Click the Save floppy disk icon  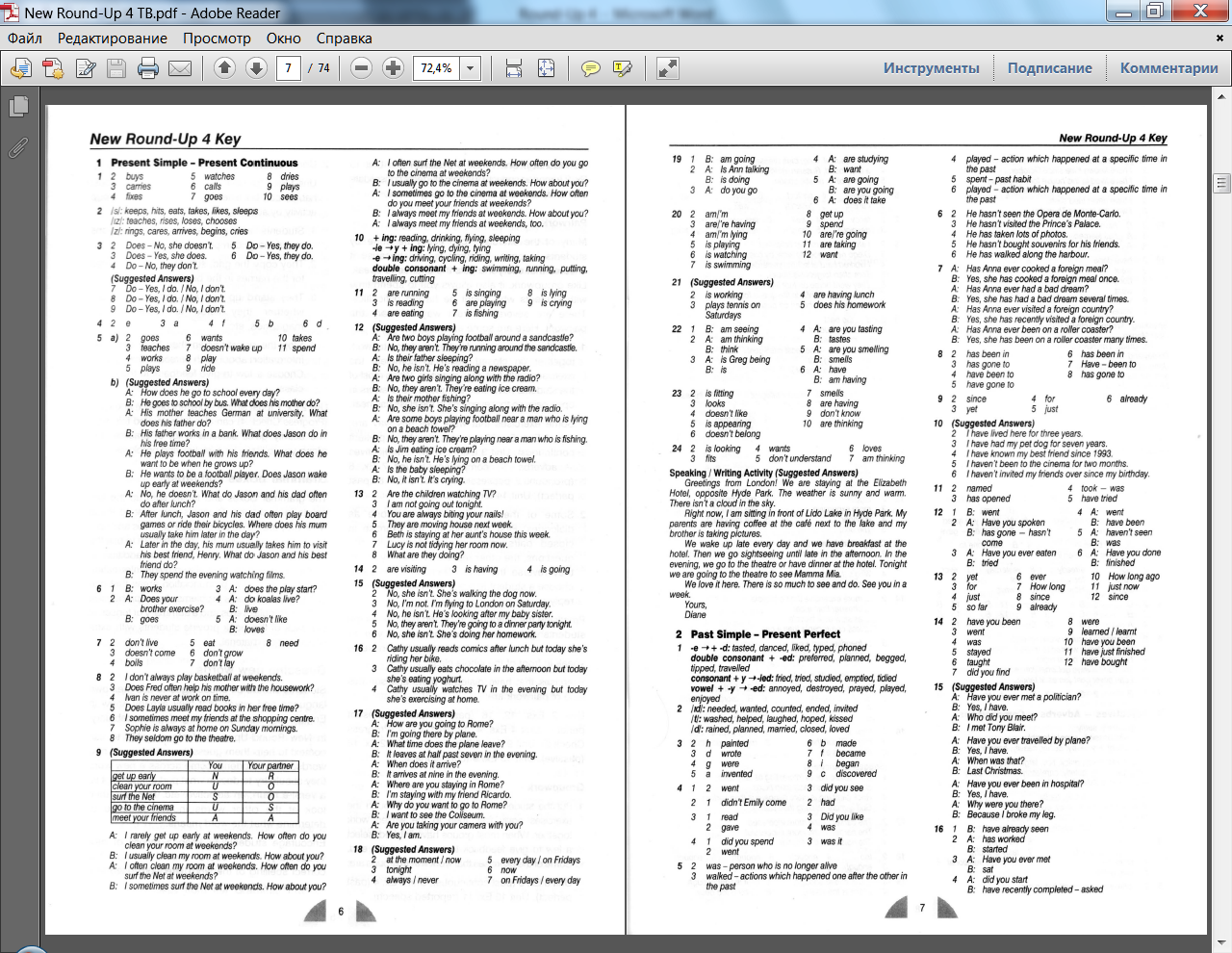(116, 68)
